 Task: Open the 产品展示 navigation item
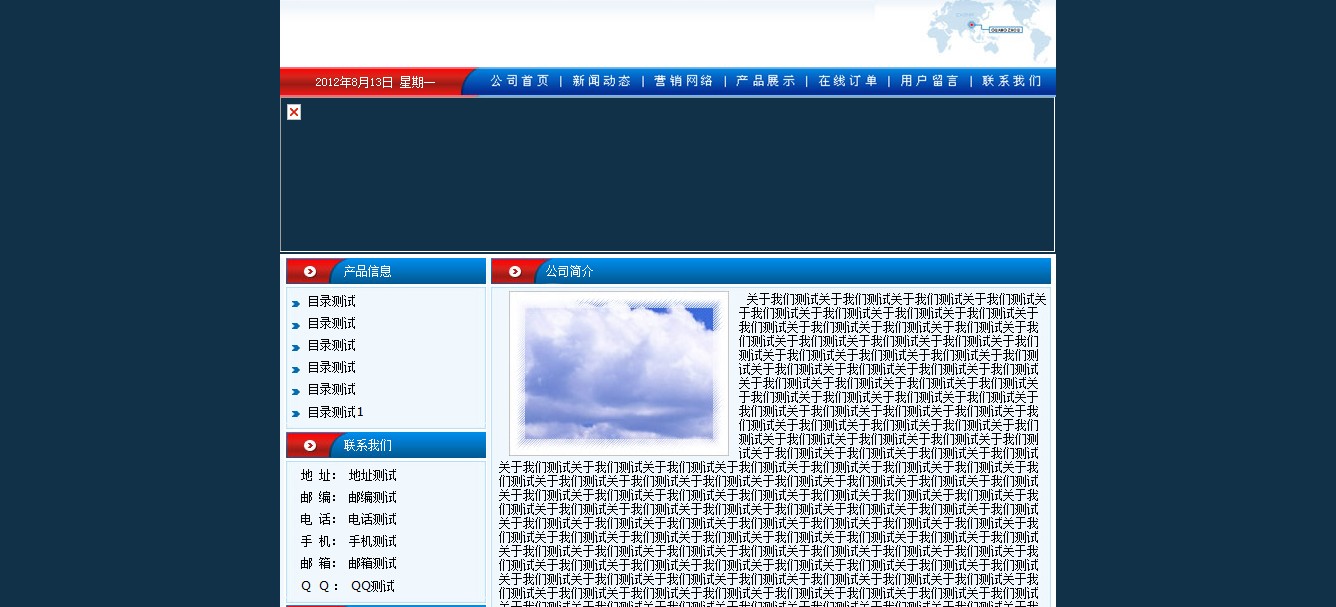766,81
